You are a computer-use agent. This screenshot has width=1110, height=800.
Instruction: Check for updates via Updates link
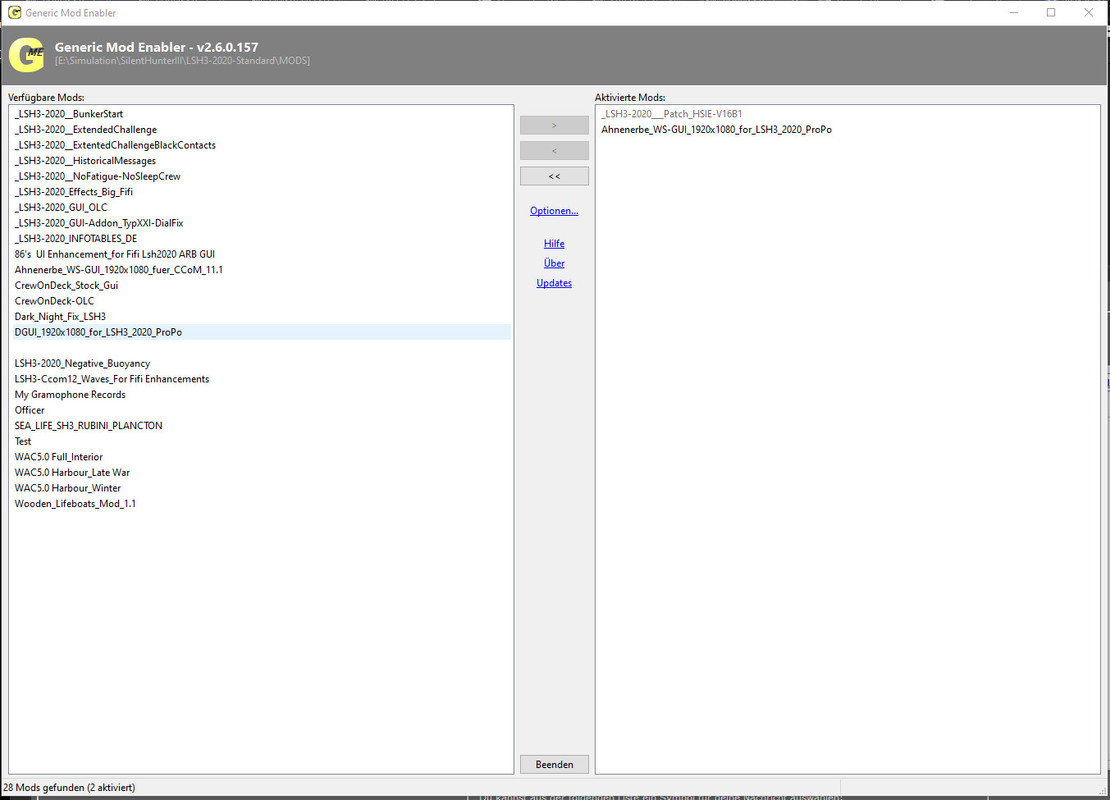[554, 283]
